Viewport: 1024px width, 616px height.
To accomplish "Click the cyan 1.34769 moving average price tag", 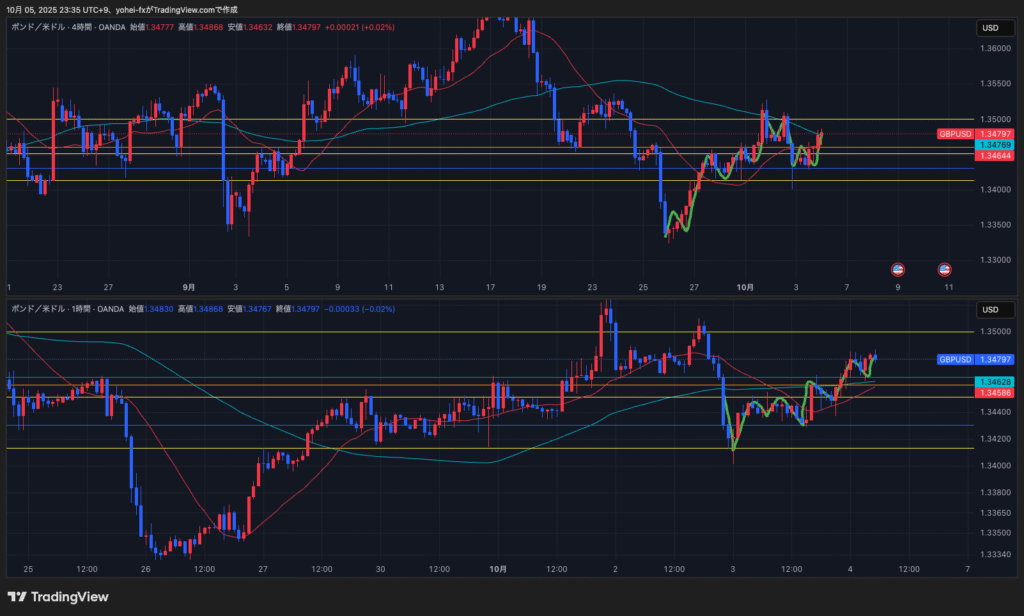I will (x=995, y=145).
